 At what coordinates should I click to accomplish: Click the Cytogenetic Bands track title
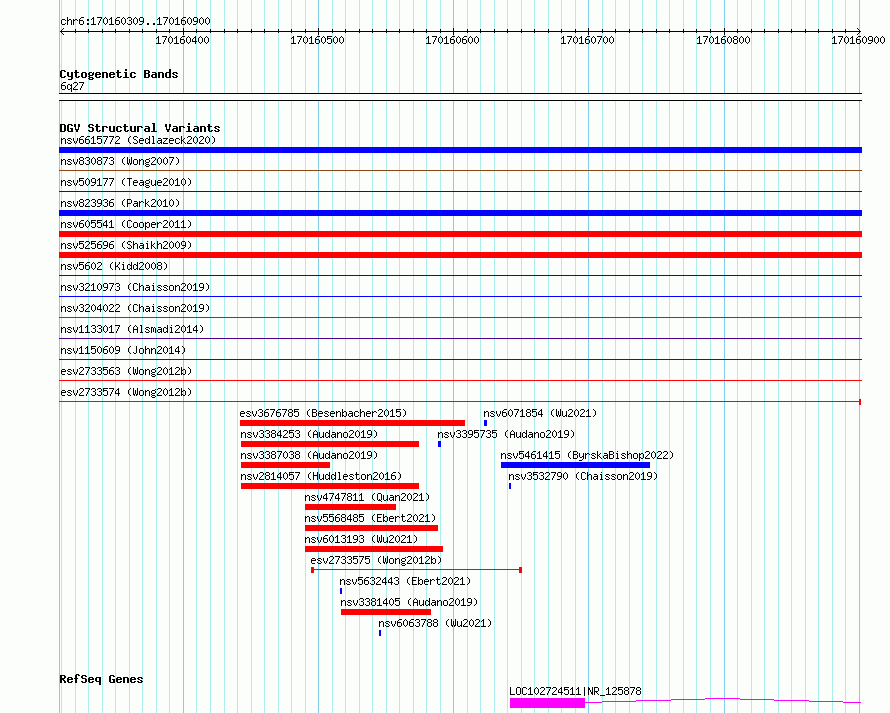pos(119,74)
